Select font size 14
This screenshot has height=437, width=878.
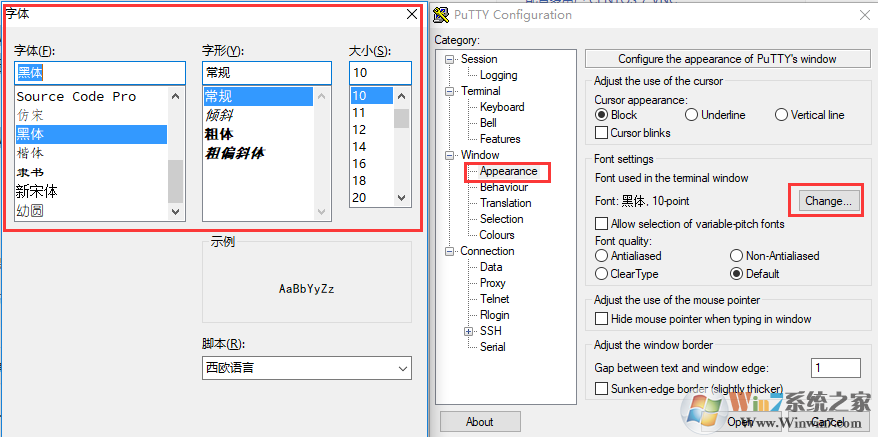coord(372,147)
